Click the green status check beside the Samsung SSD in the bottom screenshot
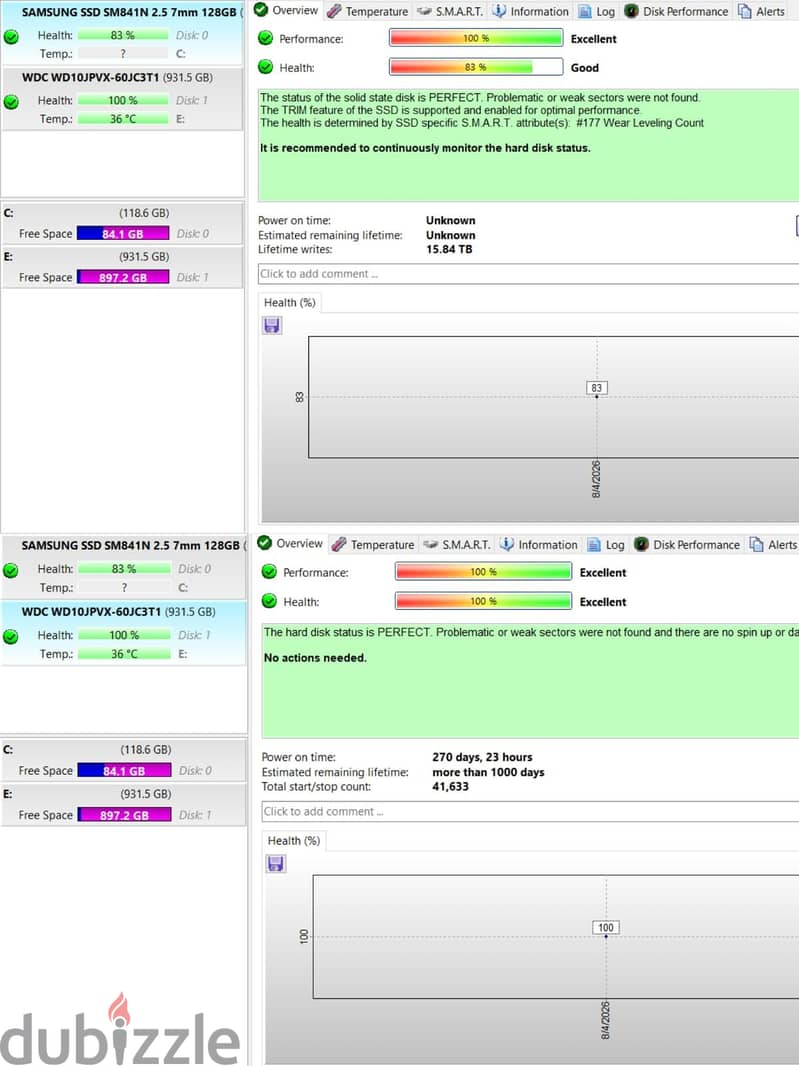This screenshot has height=1066, width=799. tap(11, 570)
